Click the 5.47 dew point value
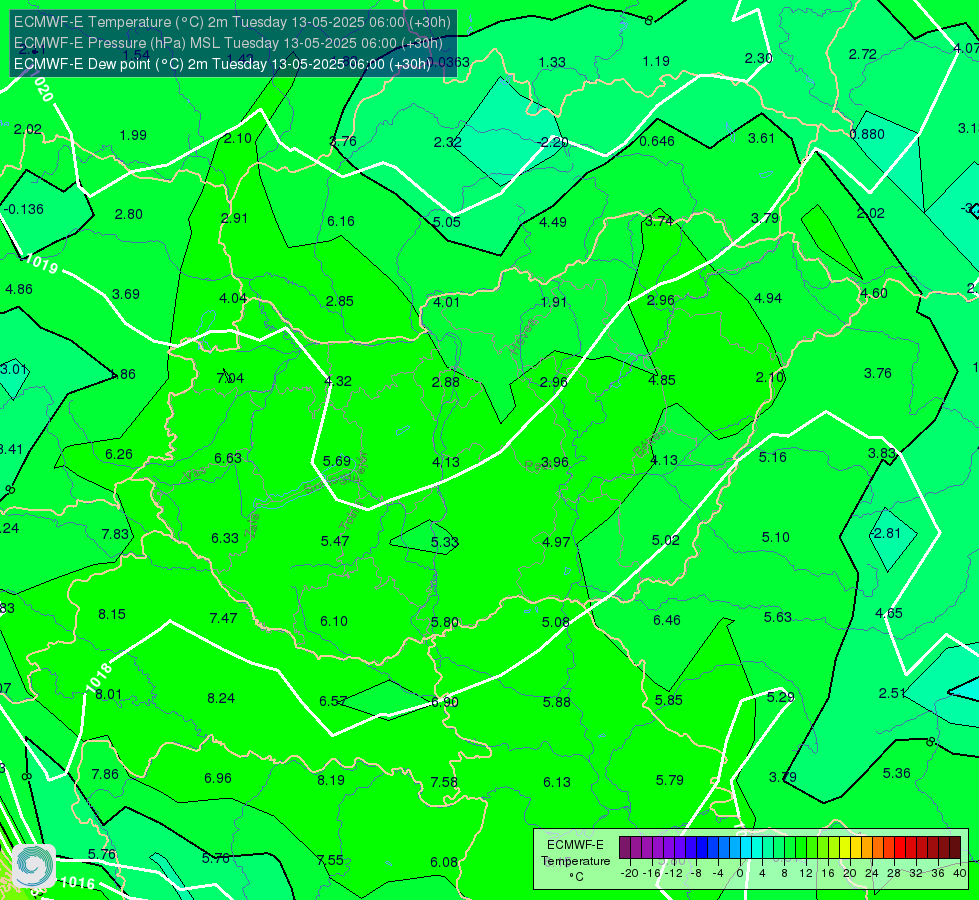The height and width of the screenshot is (900, 979). point(335,541)
